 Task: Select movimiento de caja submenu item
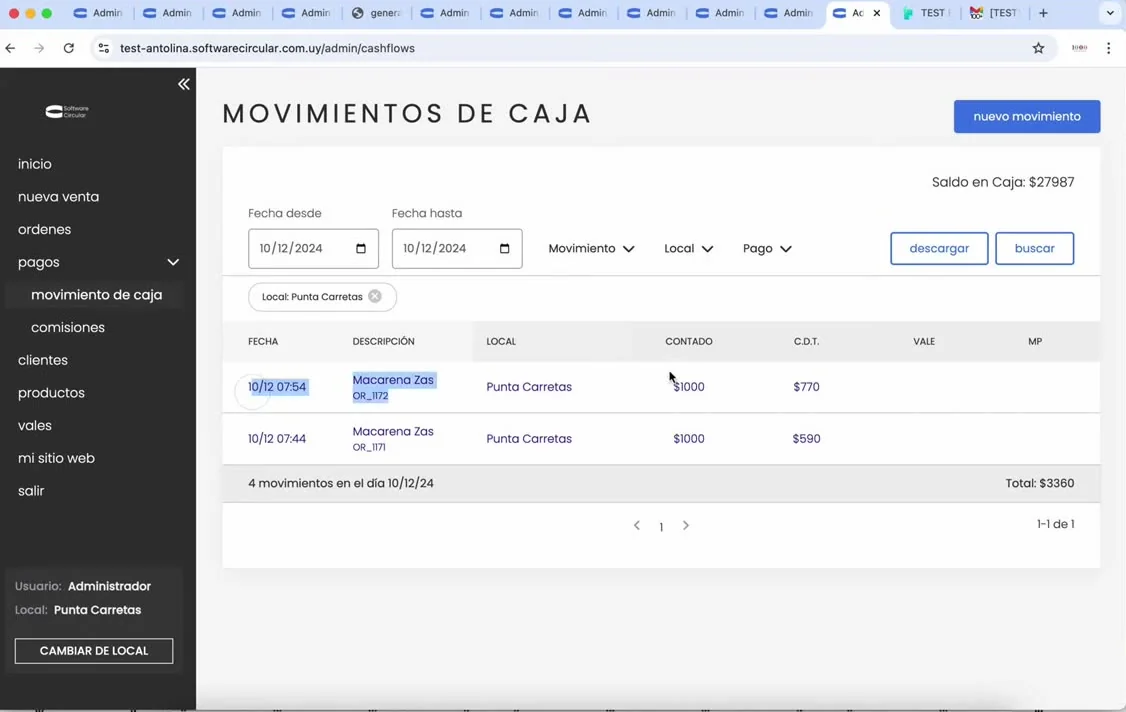click(96, 295)
